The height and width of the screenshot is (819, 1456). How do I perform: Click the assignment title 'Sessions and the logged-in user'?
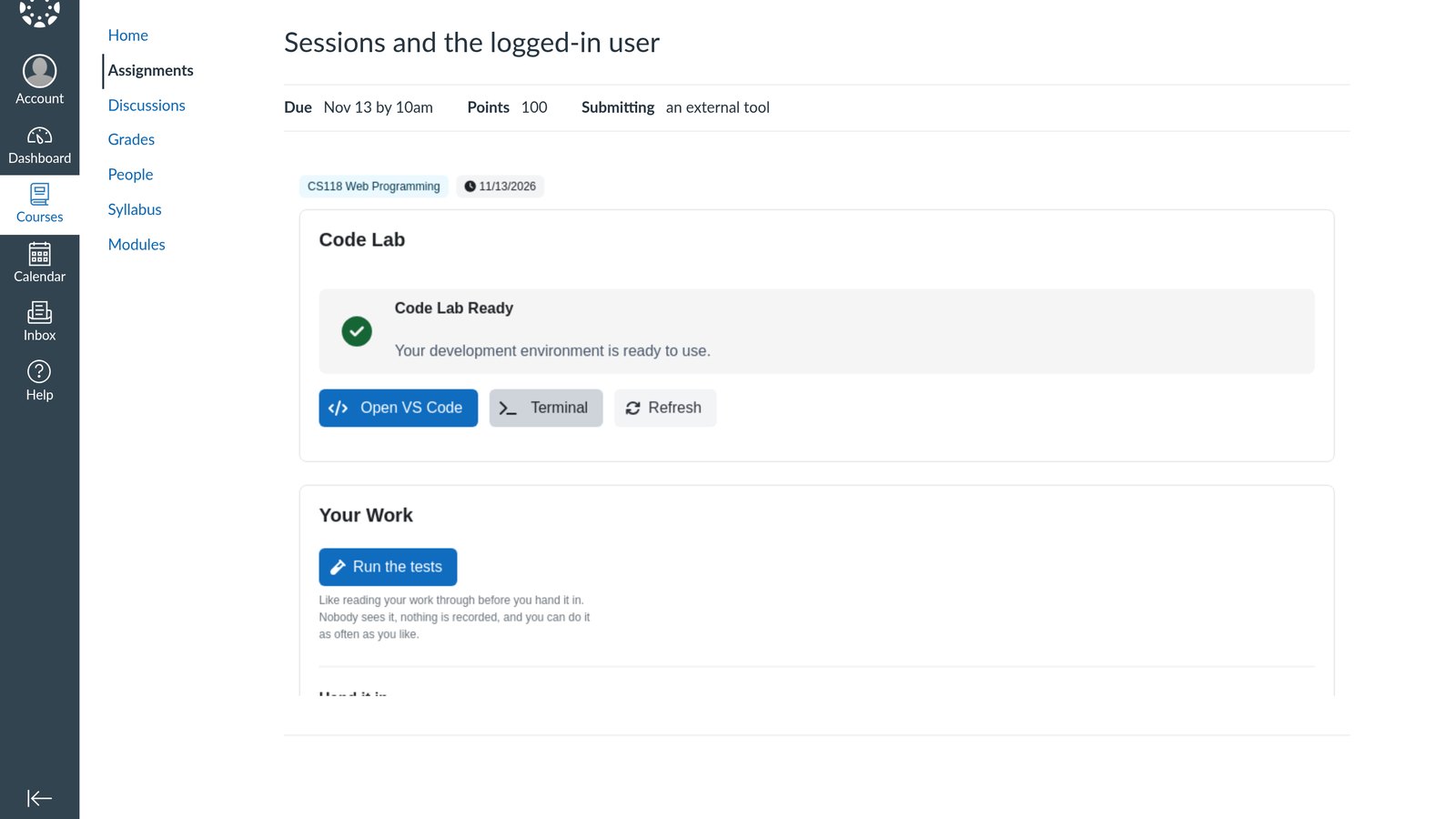tap(471, 43)
